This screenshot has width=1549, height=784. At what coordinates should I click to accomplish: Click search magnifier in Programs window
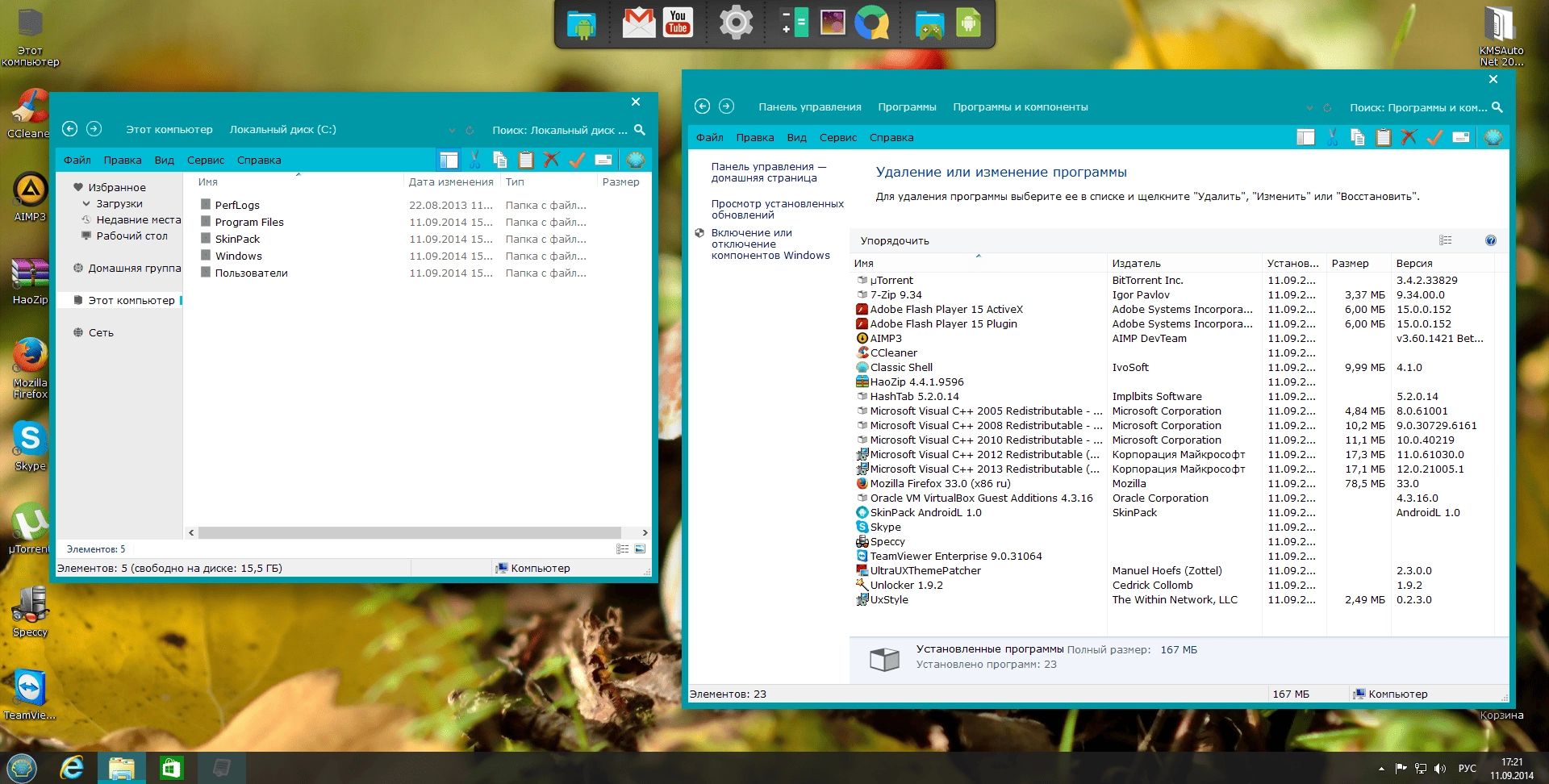click(1497, 107)
